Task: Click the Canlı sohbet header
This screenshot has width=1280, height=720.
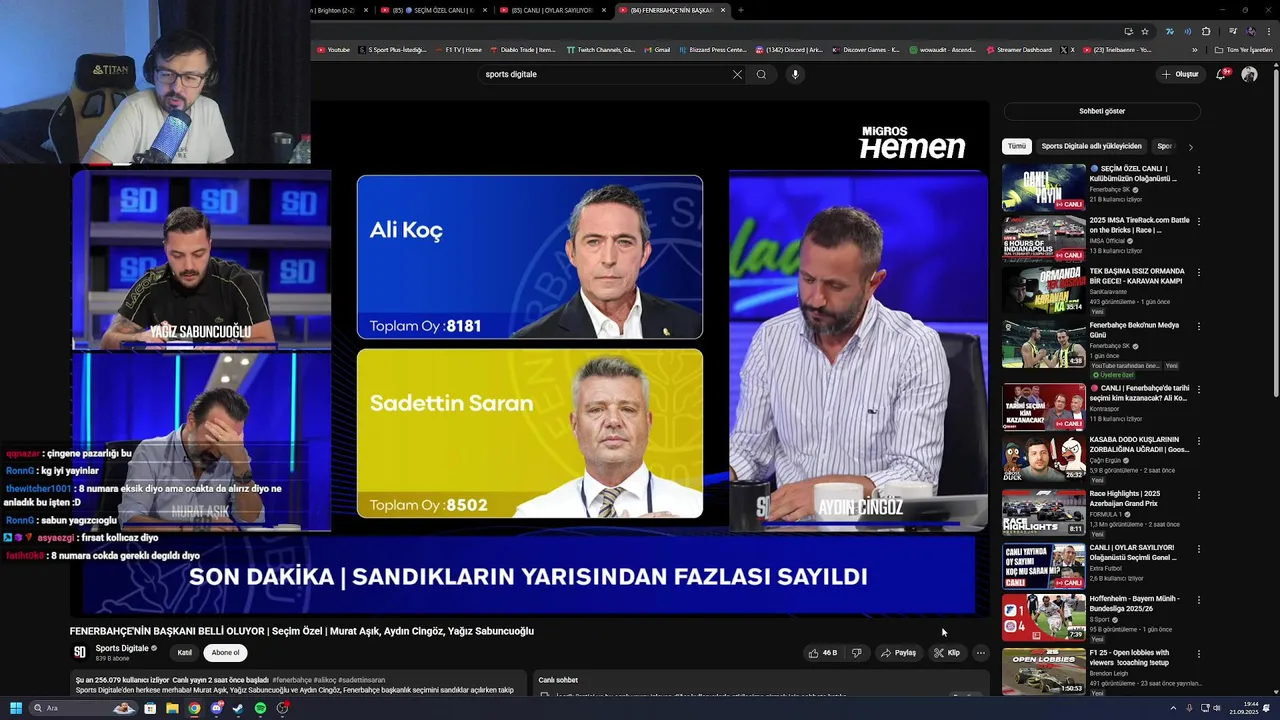Action: coord(558,680)
